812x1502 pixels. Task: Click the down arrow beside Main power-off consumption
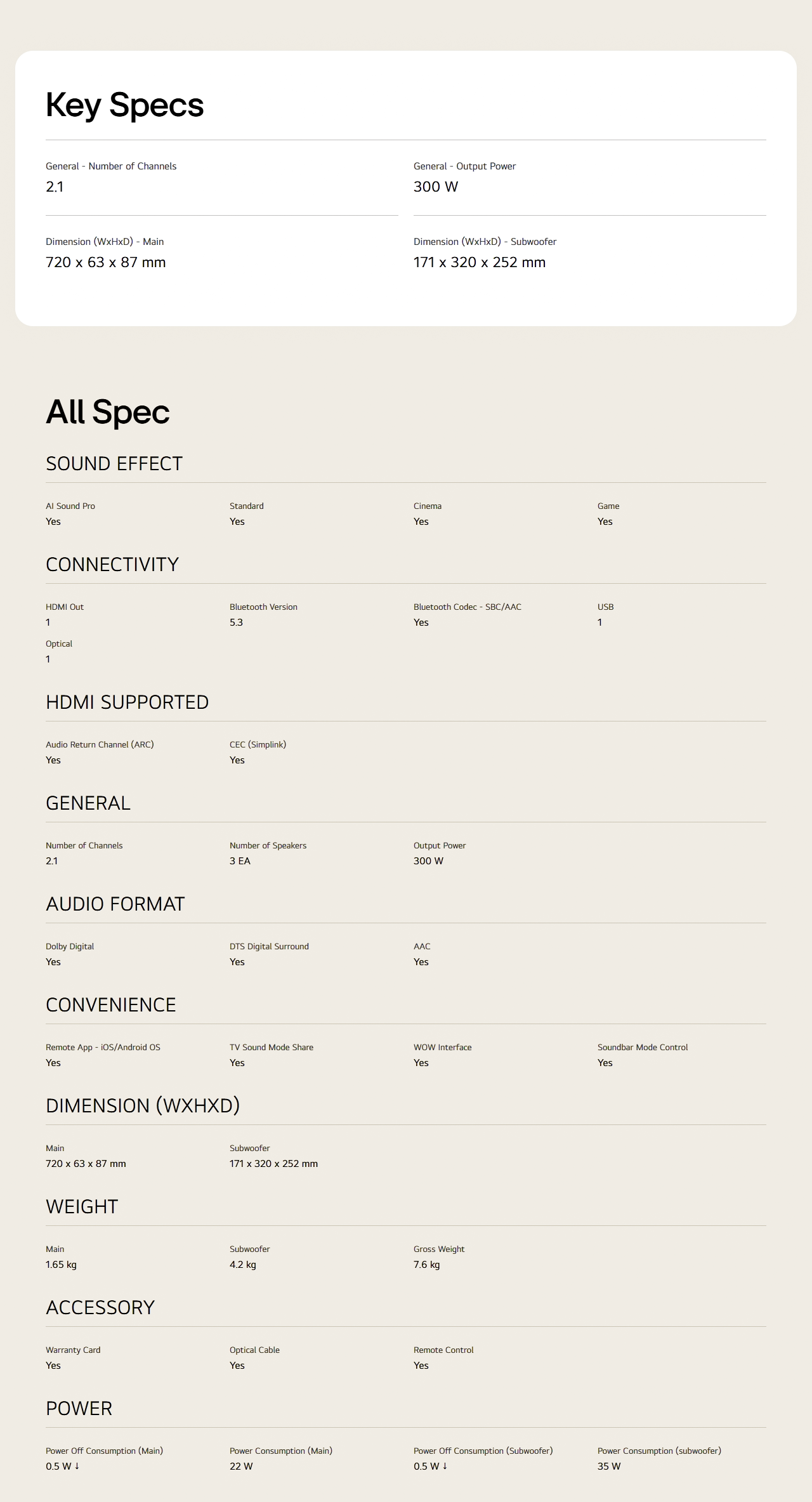pos(77,1466)
